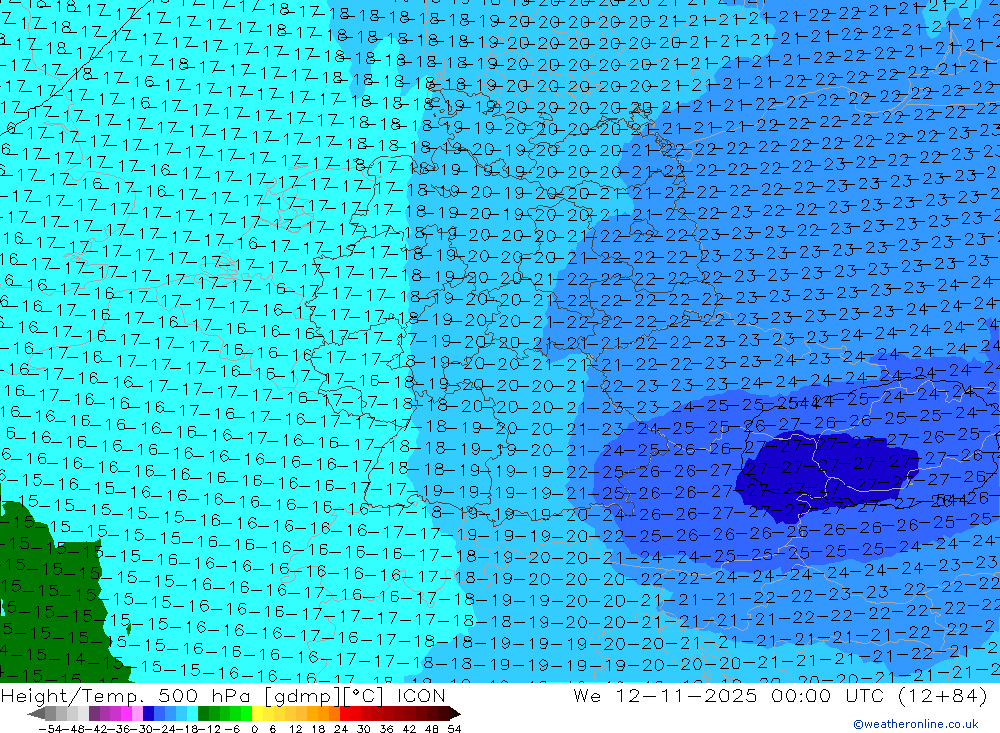Open the weatheronline.co.uk copyright link

[x=915, y=724]
